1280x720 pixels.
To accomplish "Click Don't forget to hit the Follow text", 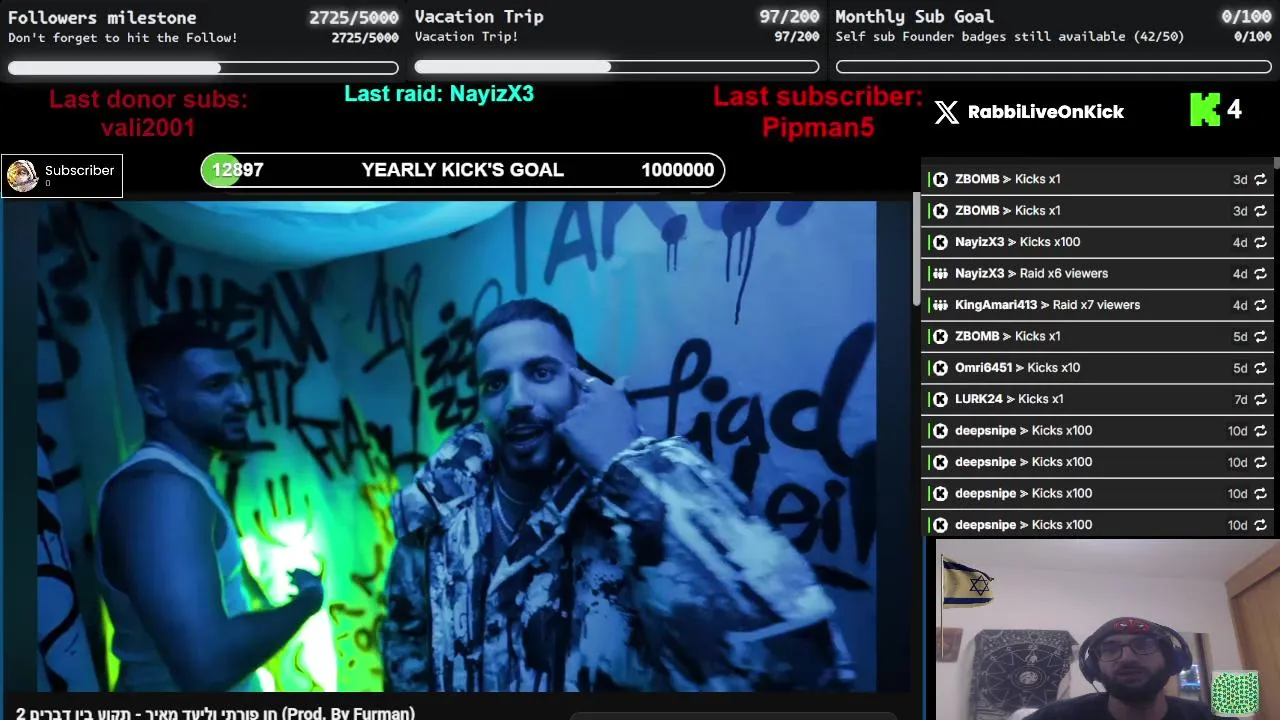I will (x=123, y=38).
